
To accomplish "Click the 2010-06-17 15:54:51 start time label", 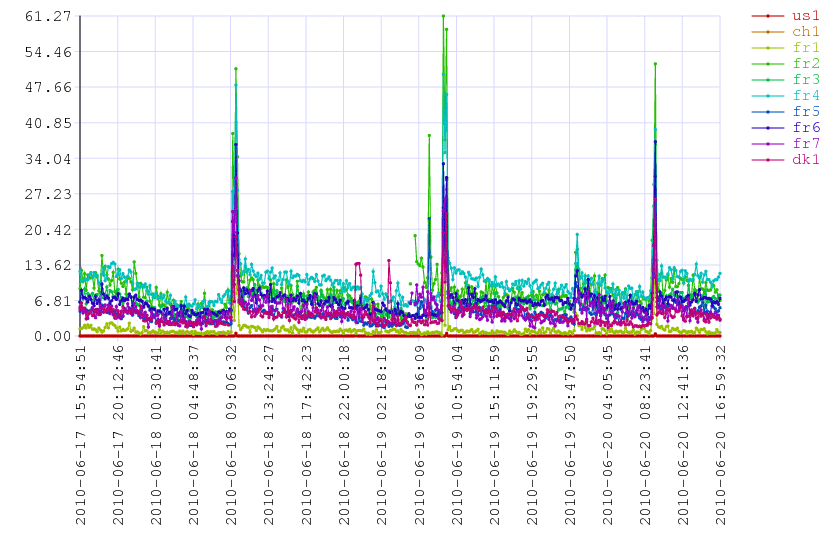I will pos(80,435).
